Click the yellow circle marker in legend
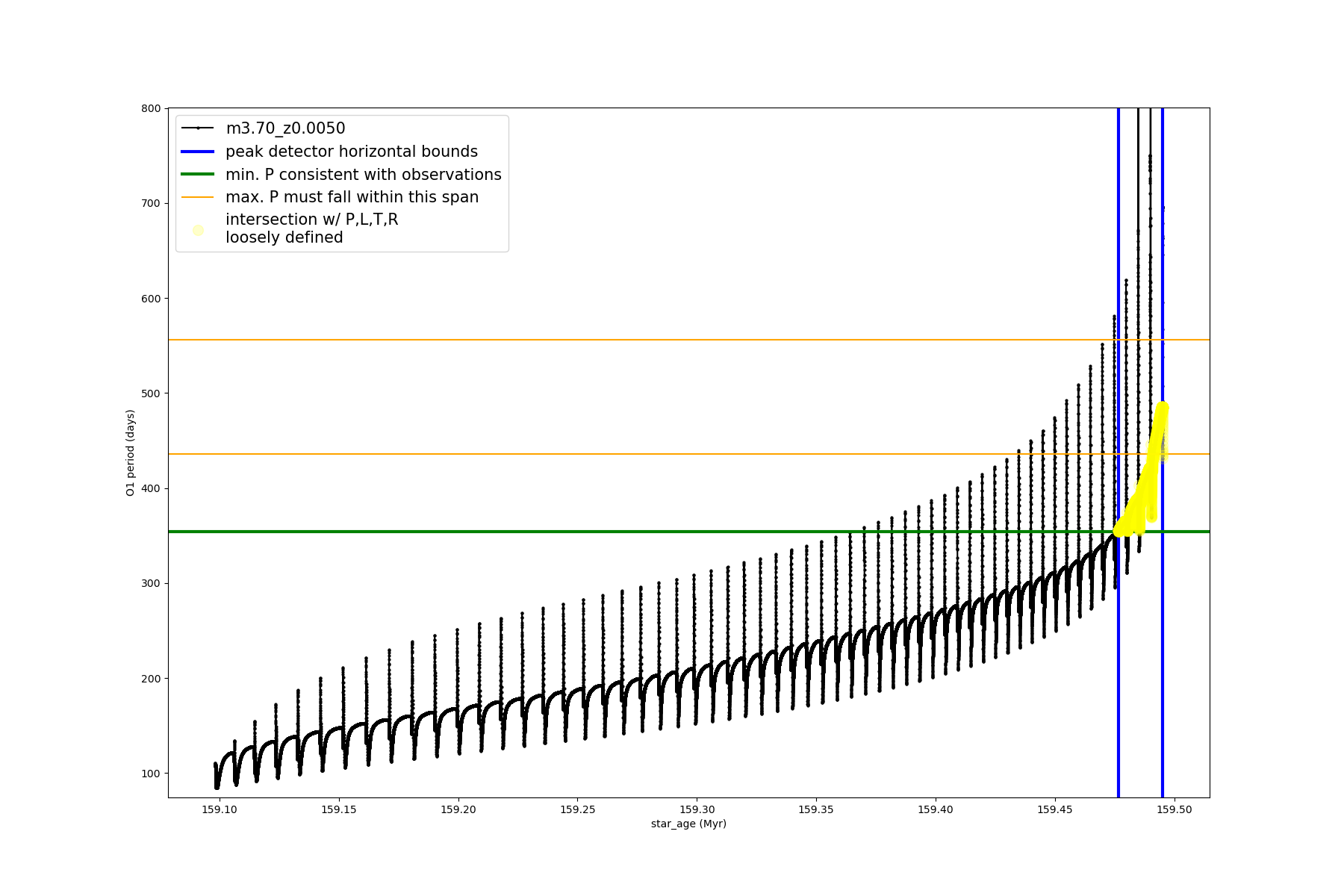Image resolution: width=1344 pixels, height=896 pixels. 198,230
